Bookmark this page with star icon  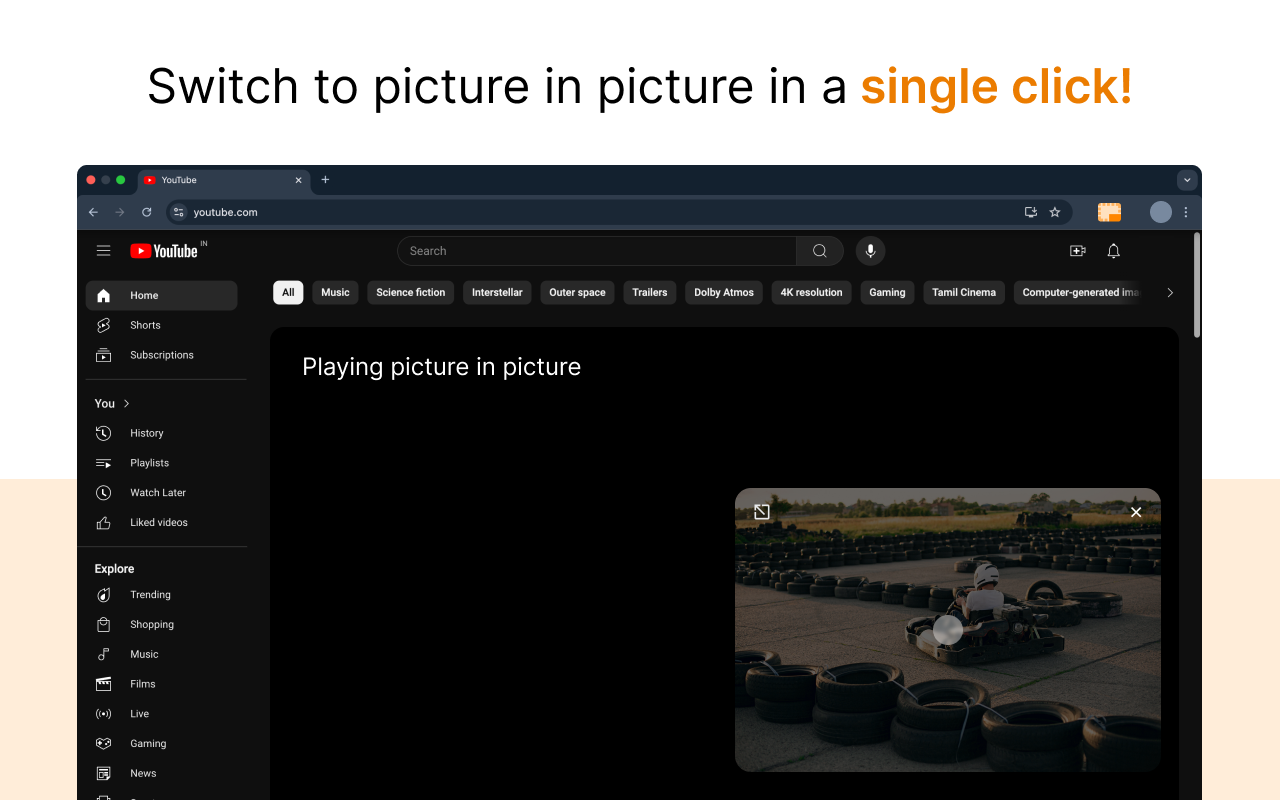coord(1054,212)
